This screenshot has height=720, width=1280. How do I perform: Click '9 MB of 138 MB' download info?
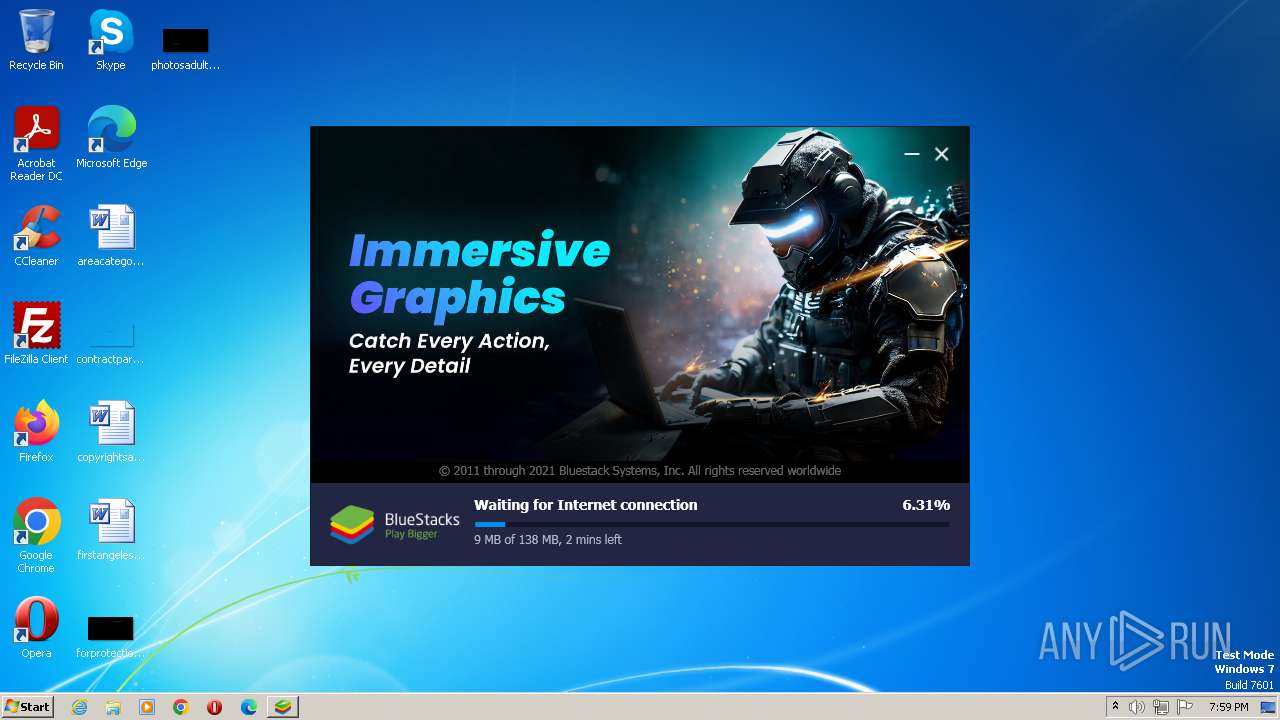[548, 540]
